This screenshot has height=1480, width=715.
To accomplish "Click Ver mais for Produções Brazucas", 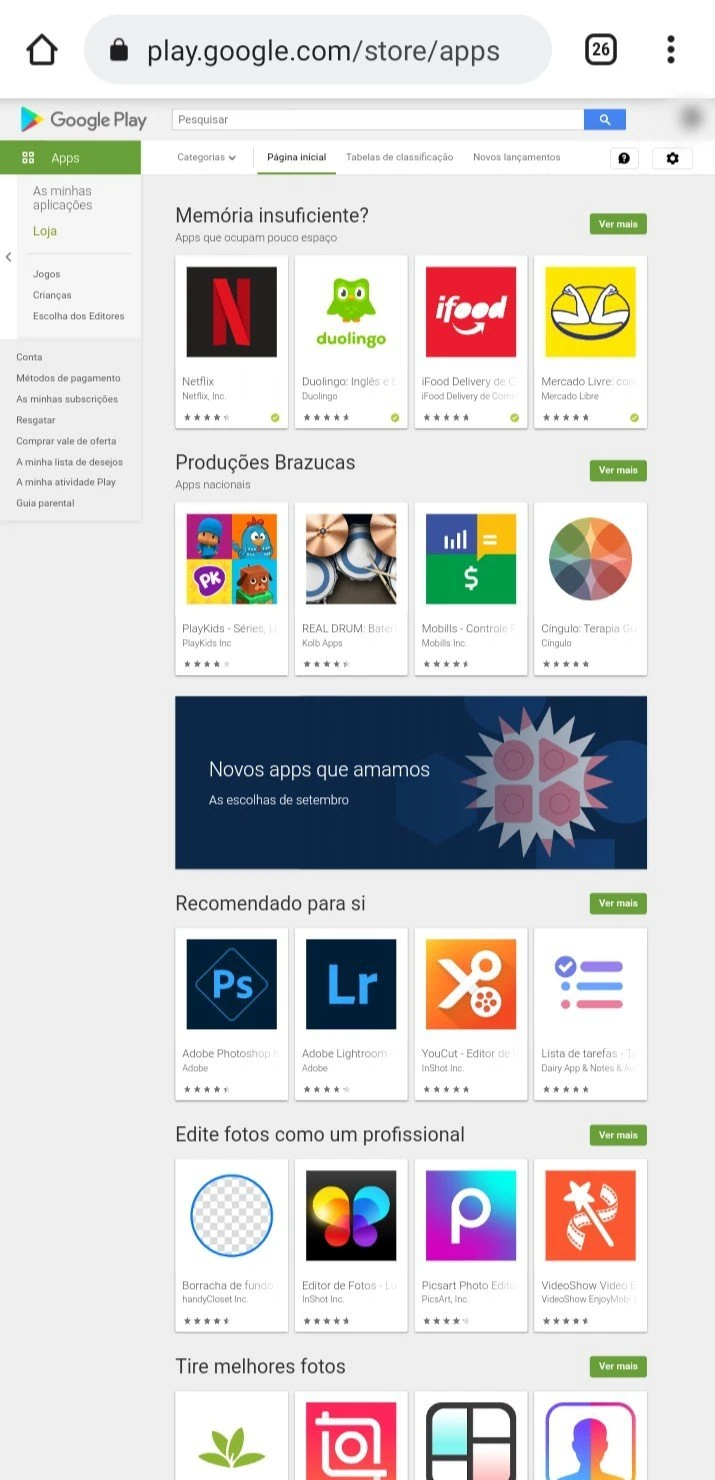I will (x=618, y=470).
